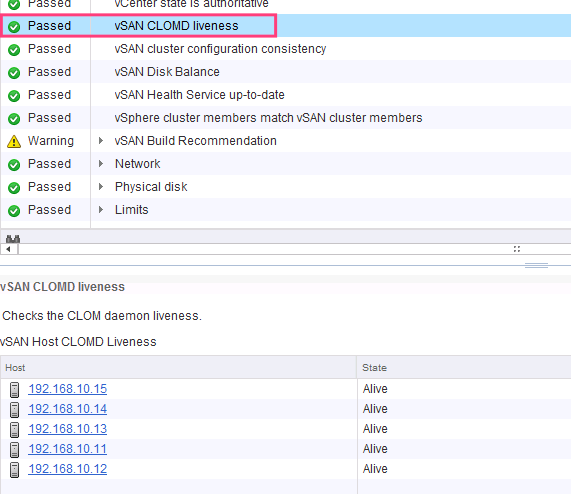The image size is (571, 494).
Task: Open host link 192.168.10.14
Action: pyautogui.click(x=68, y=409)
